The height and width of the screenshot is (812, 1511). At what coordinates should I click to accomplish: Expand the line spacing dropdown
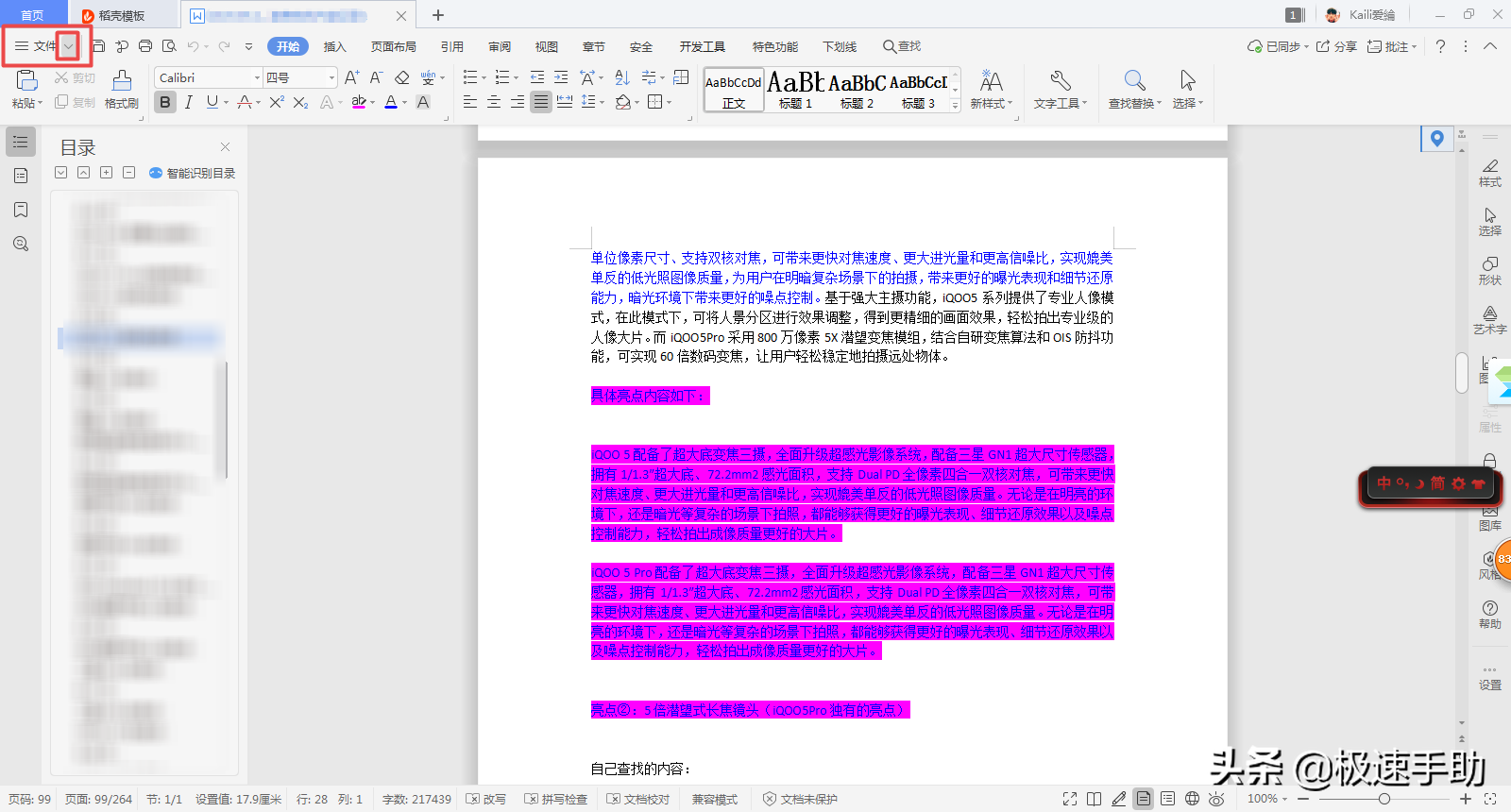coord(602,103)
